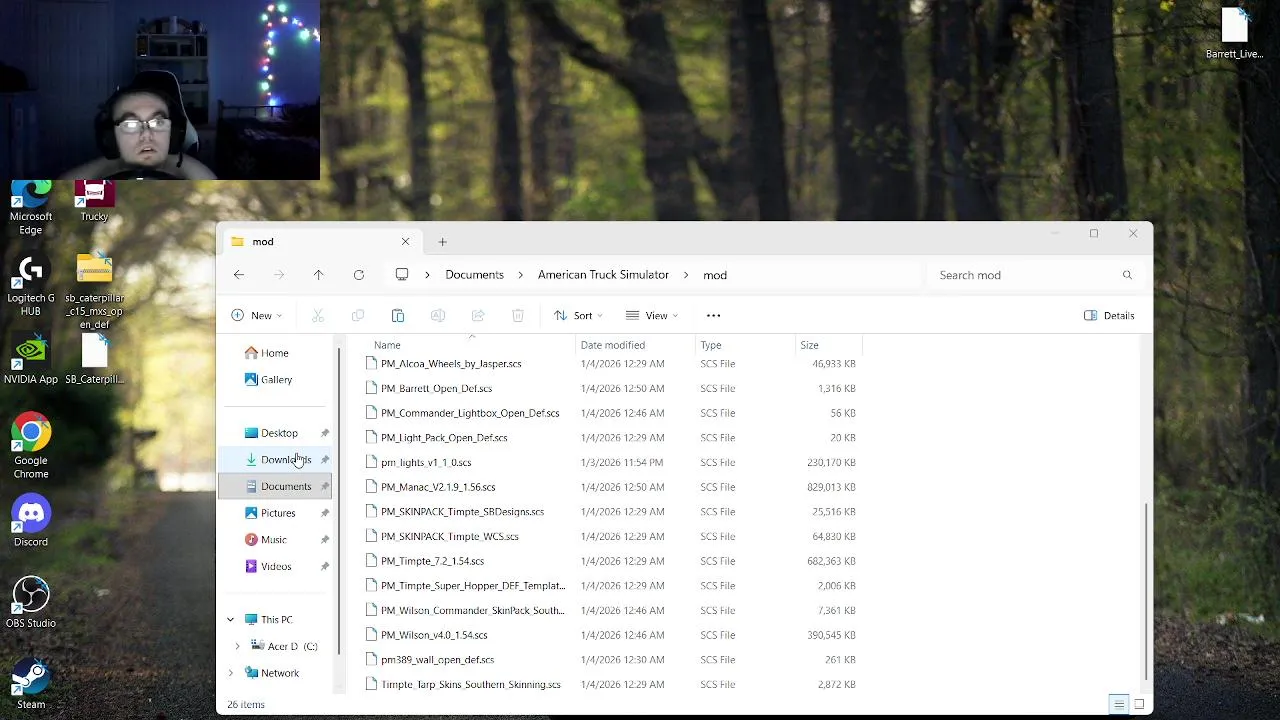Screen dimensions: 1280x720
Task: Open Gallery in navigation pane
Action: pos(275,380)
